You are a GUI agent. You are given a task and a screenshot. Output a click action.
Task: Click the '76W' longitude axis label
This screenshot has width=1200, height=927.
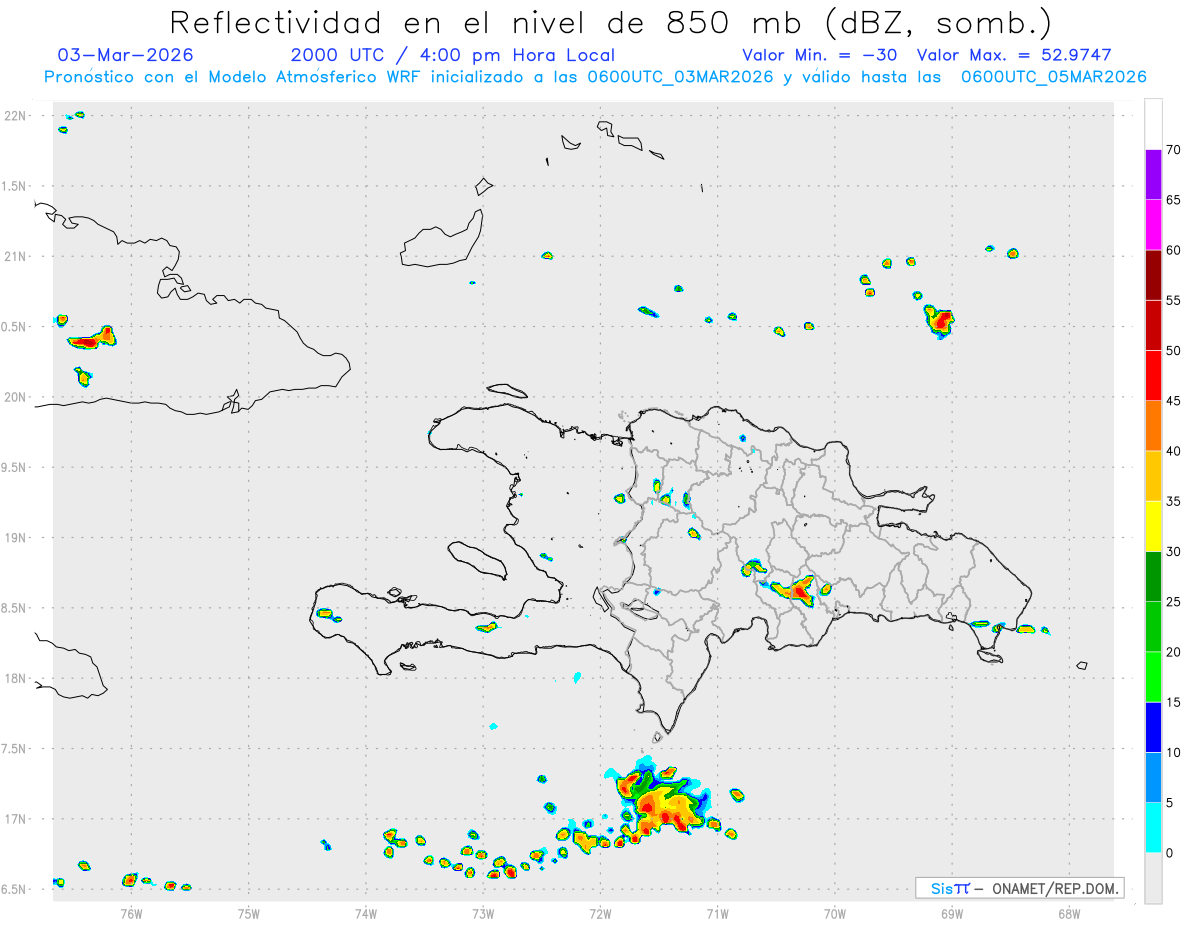131,912
